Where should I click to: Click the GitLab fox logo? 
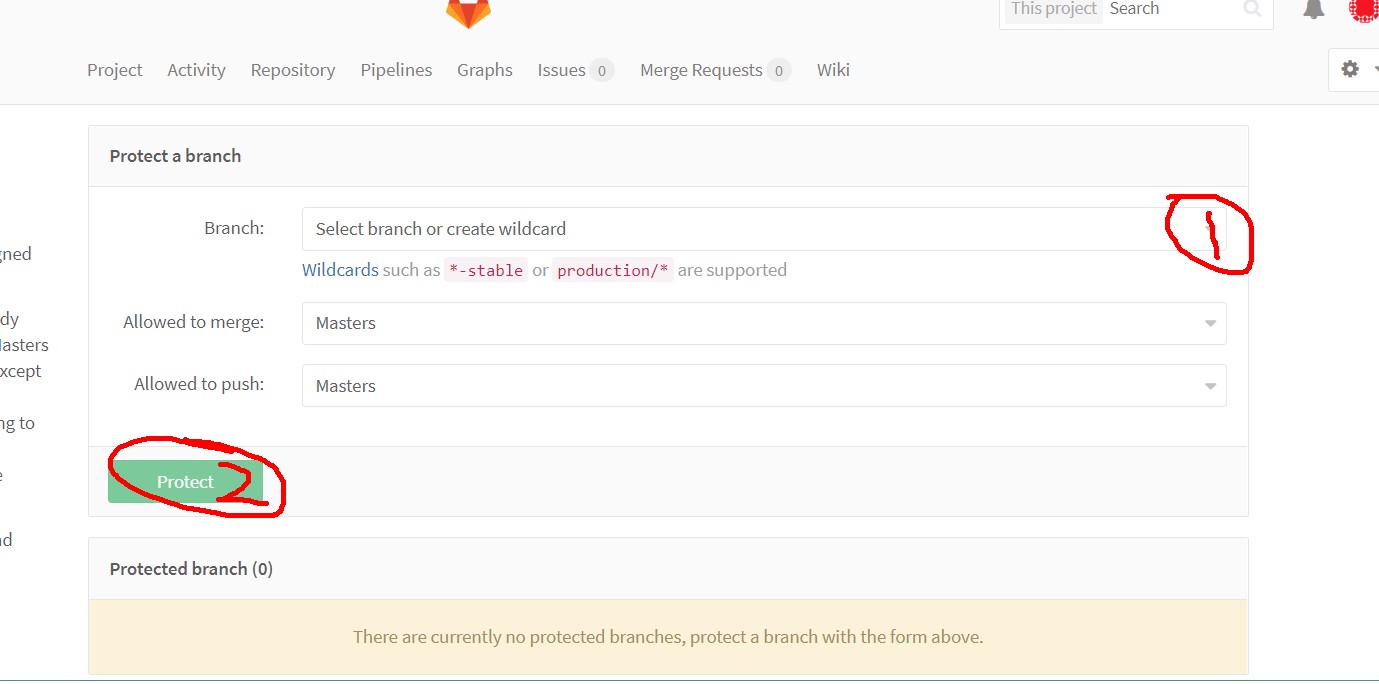pos(468,12)
